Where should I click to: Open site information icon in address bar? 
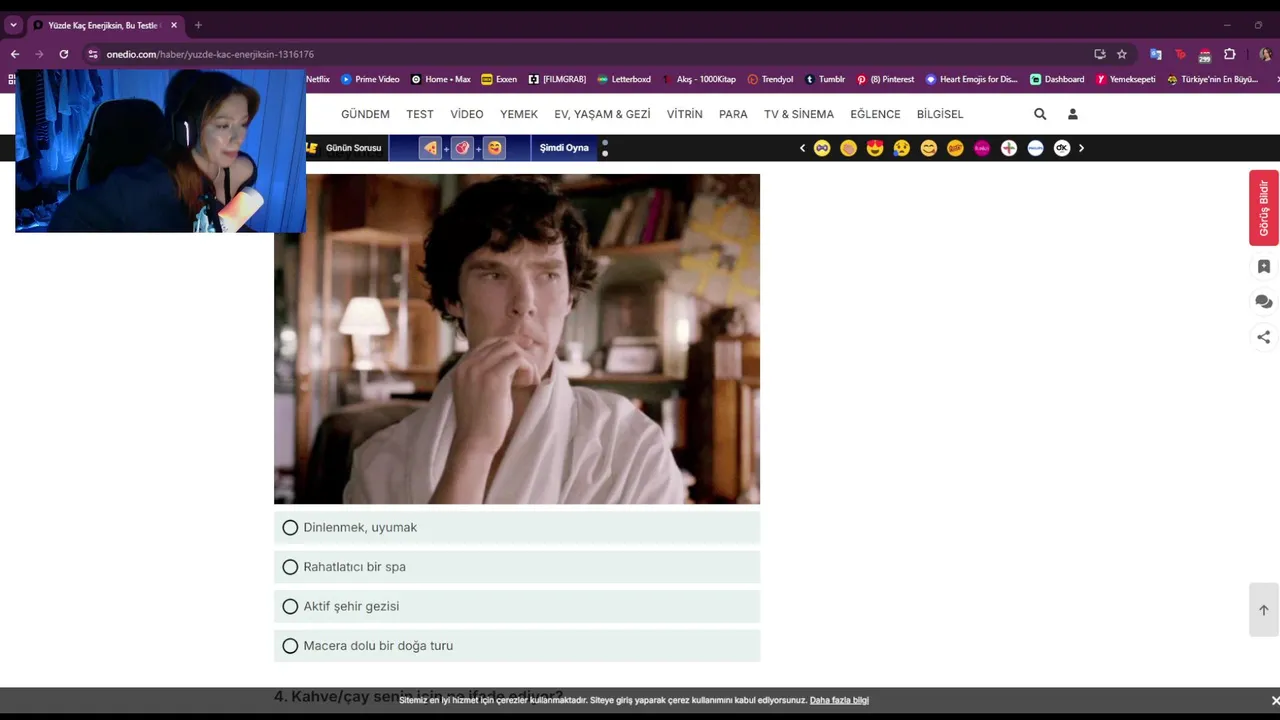click(x=93, y=54)
